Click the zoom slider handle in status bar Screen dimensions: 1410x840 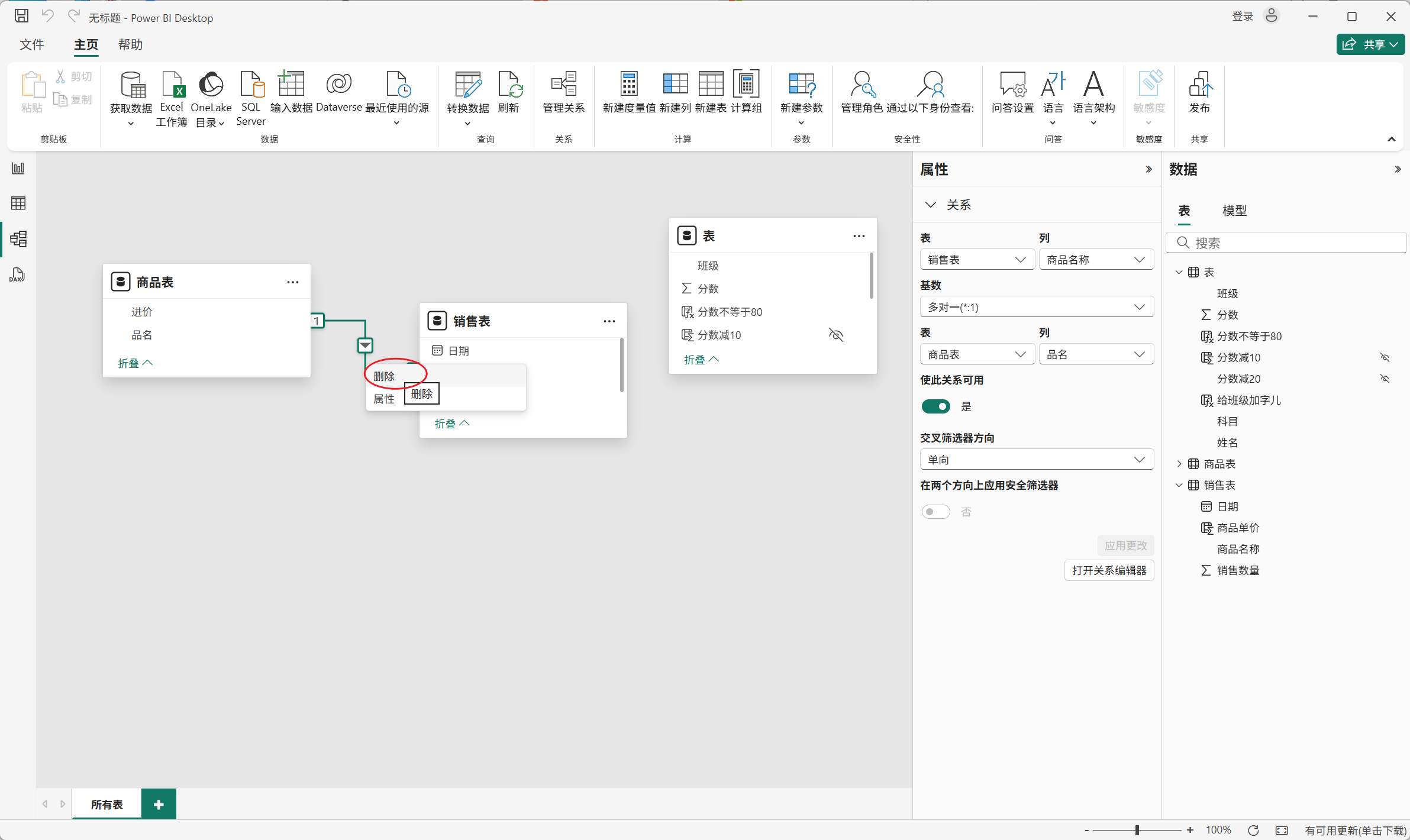(1137, 830)
